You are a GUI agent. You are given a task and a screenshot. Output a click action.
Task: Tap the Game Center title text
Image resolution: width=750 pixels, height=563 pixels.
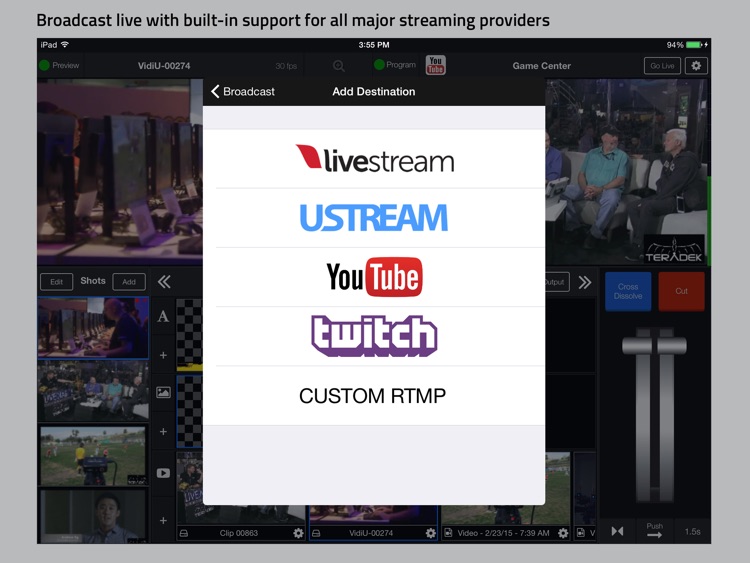point(541,66)
